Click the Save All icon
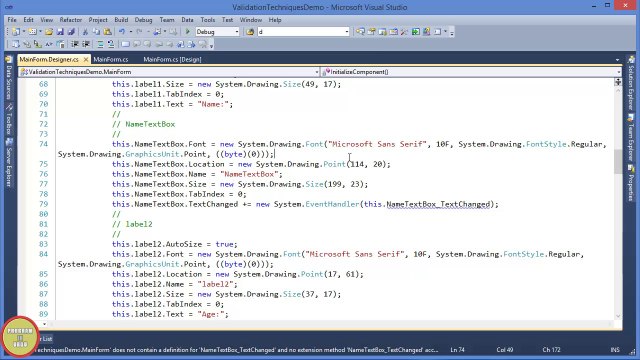Viewport: 640px width, 360px height. (x=71, y=31)
